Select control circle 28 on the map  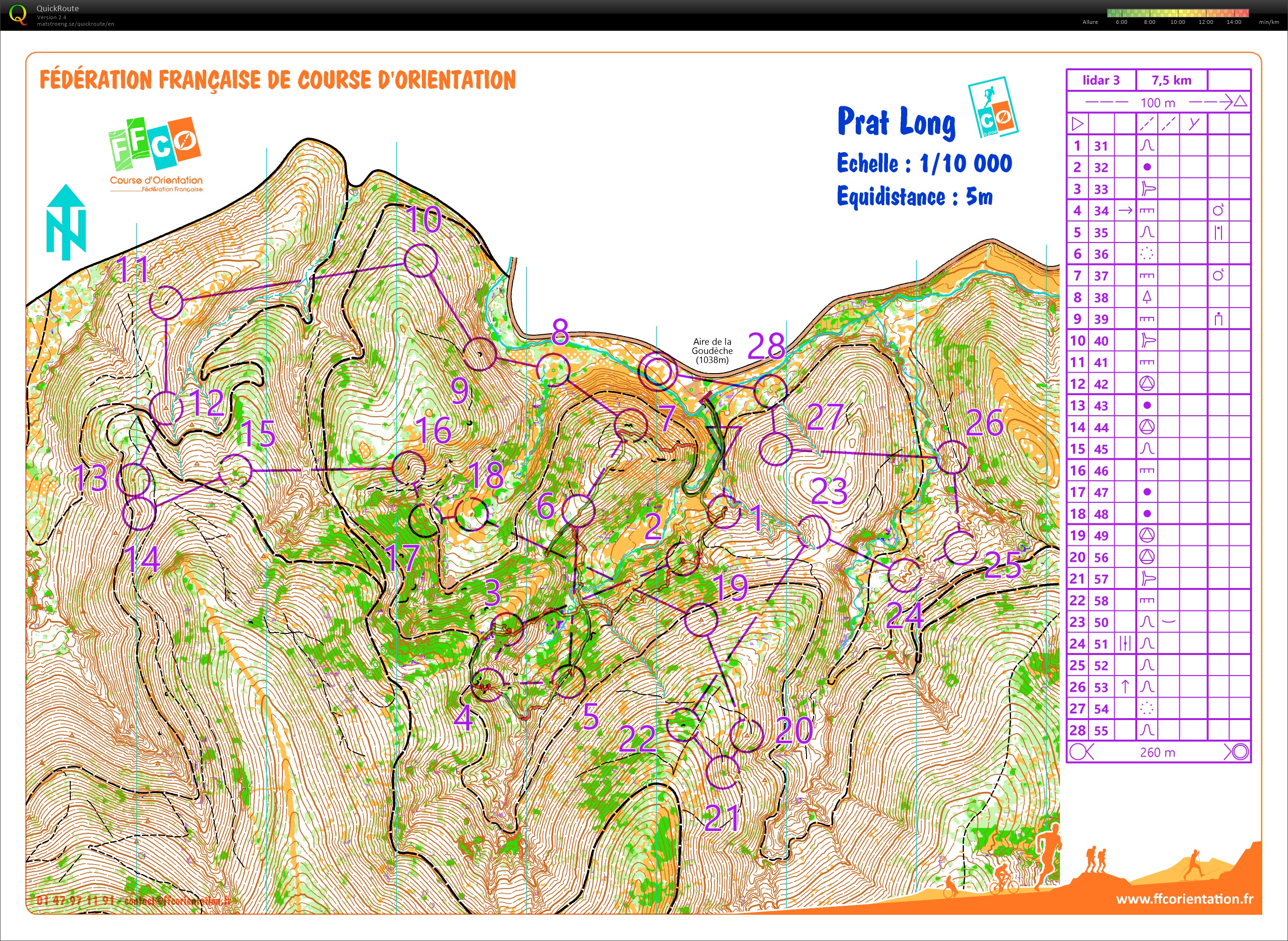pos(770,391)
